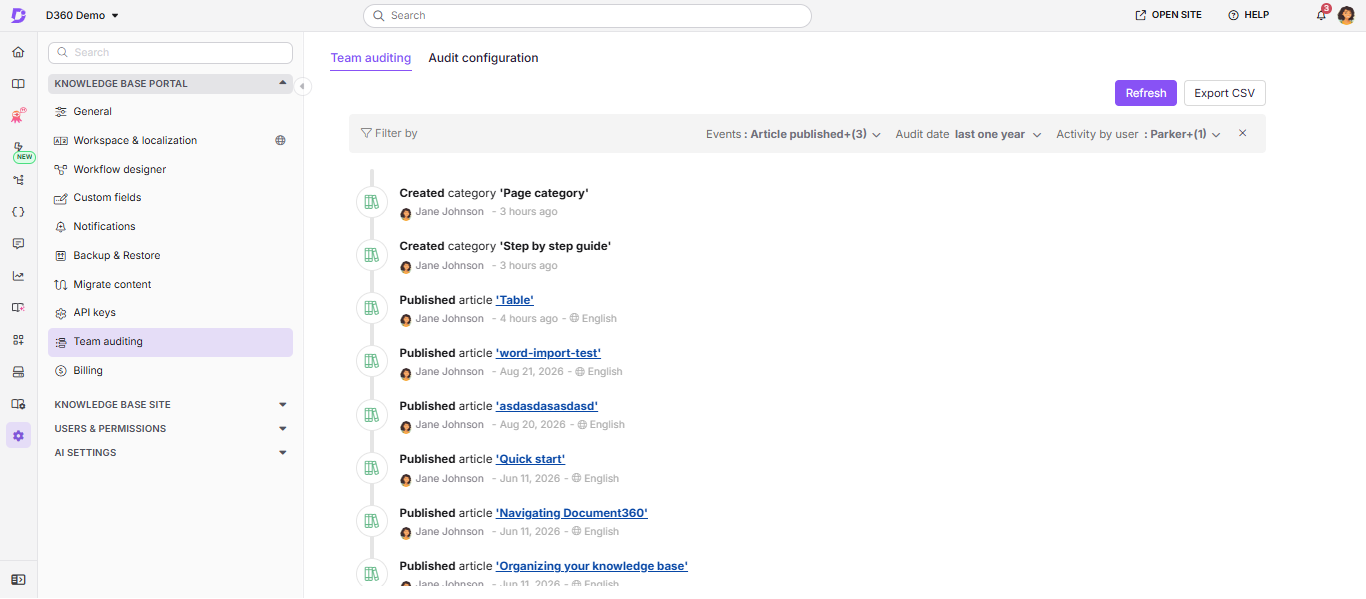Image resolution: width=1366 pixels, height=599 pixels.
Task: Click the Document360 logo
Action: (x=18, y=15)
